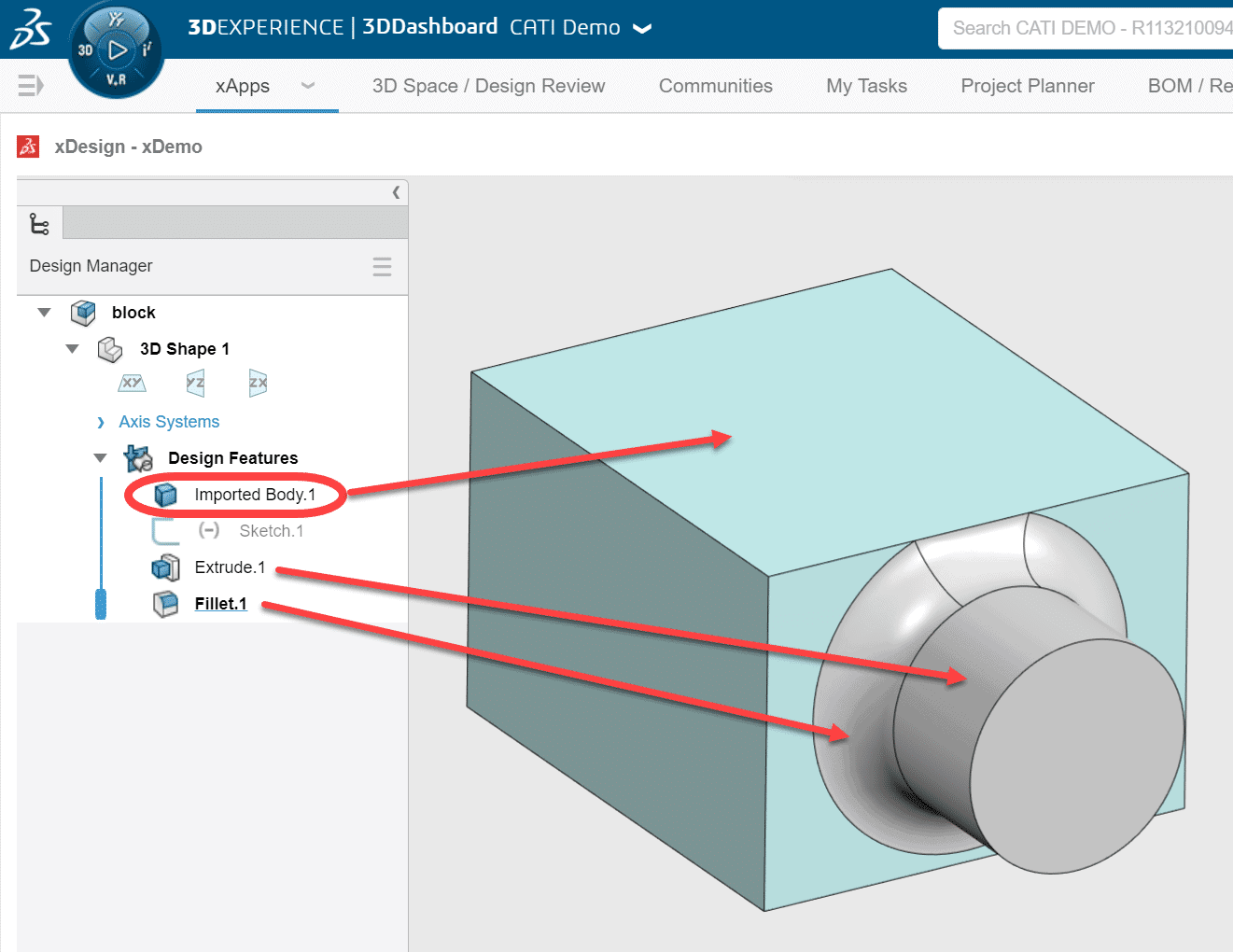This screenshot has height=952, width=1233.
Task: Select Extrude.1 in the design tree
Action: pyautogui.click(x=230, y=567)
